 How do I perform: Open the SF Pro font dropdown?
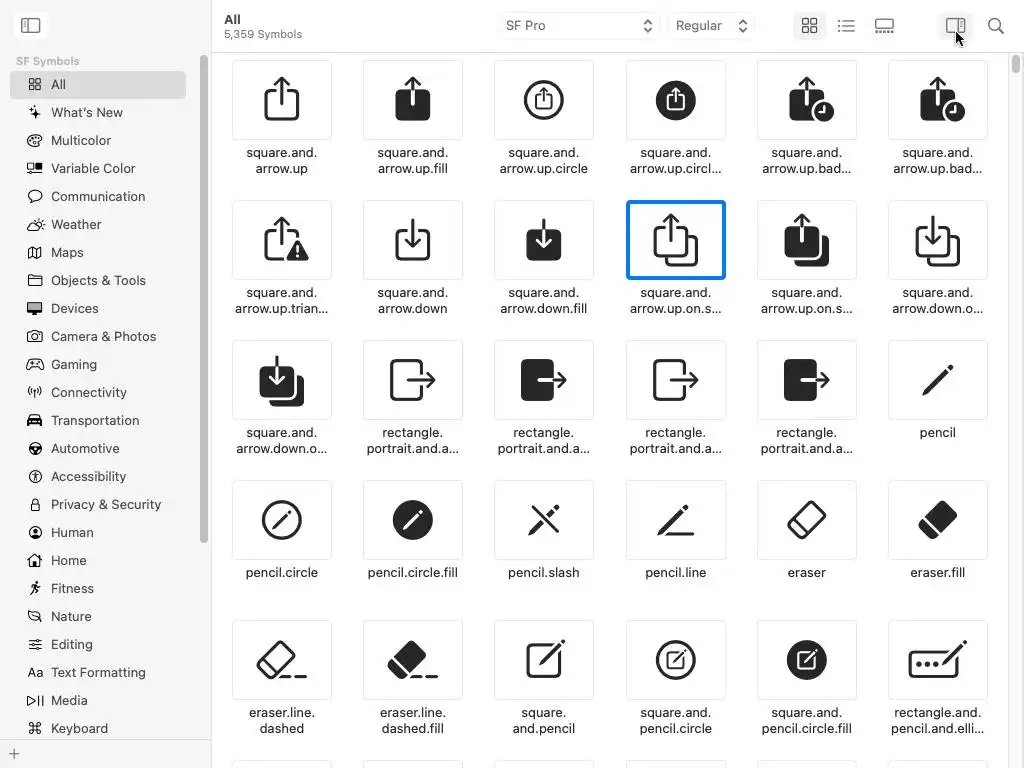579,25
